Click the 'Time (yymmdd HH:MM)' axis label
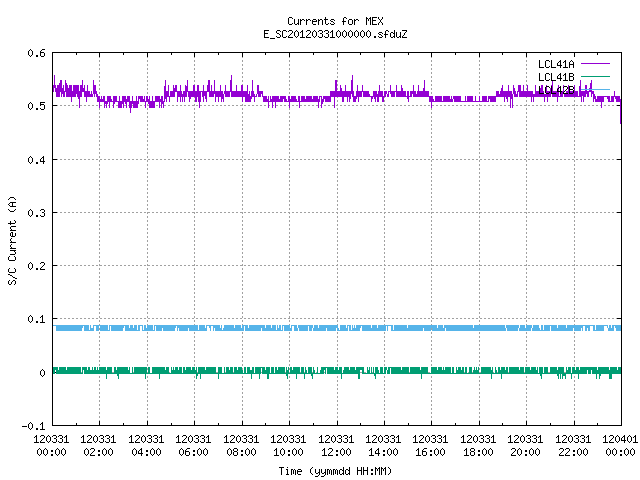 (335, 471)
